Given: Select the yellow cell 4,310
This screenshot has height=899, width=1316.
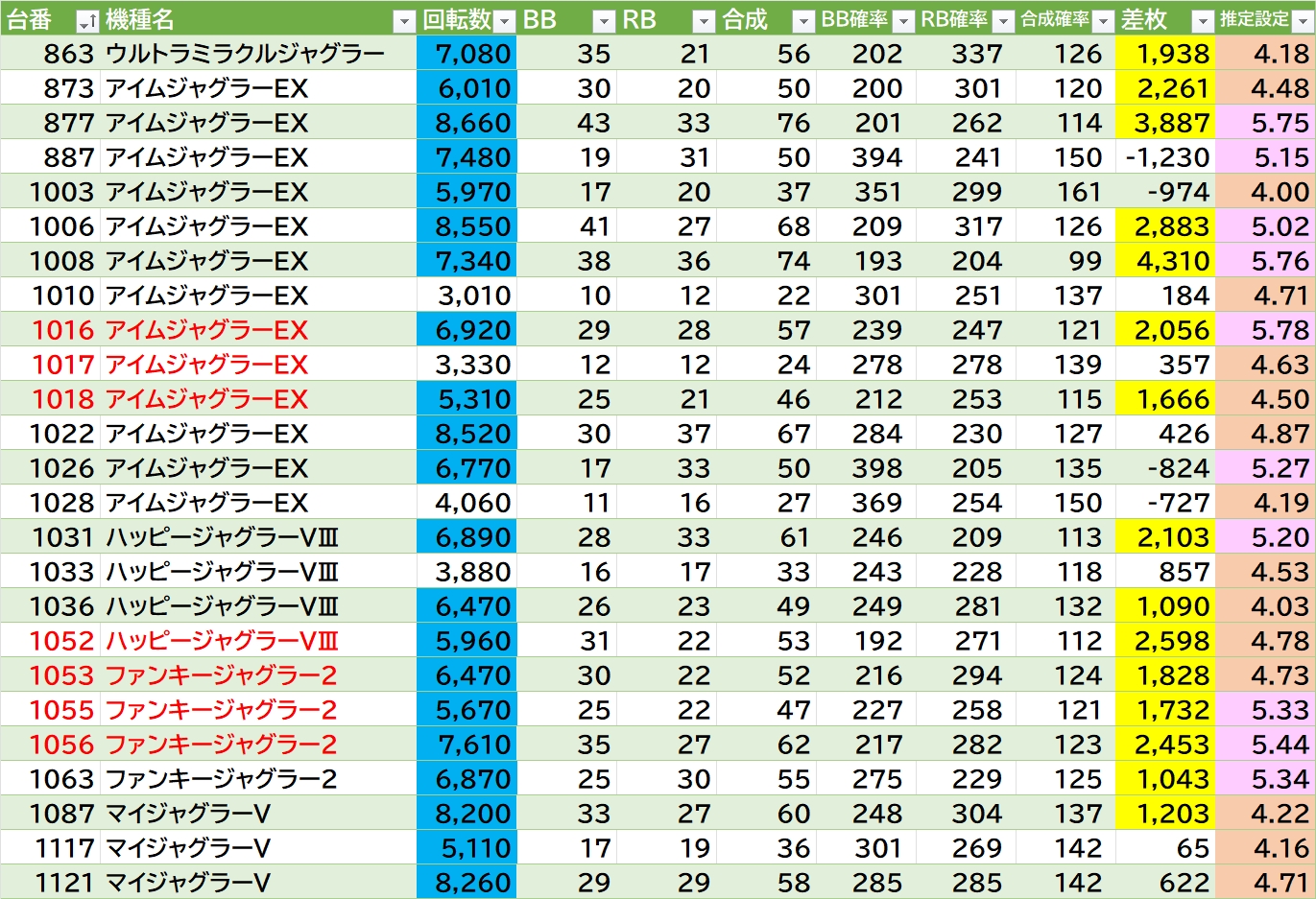Looking at the screenshot, I should pyautogui.click(x=1165, y=261).
